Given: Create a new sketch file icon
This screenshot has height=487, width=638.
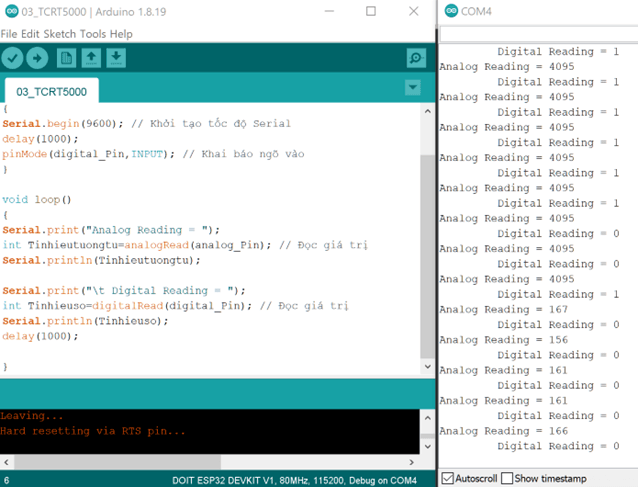Looking at the screenshot, I should coord(66,58).
